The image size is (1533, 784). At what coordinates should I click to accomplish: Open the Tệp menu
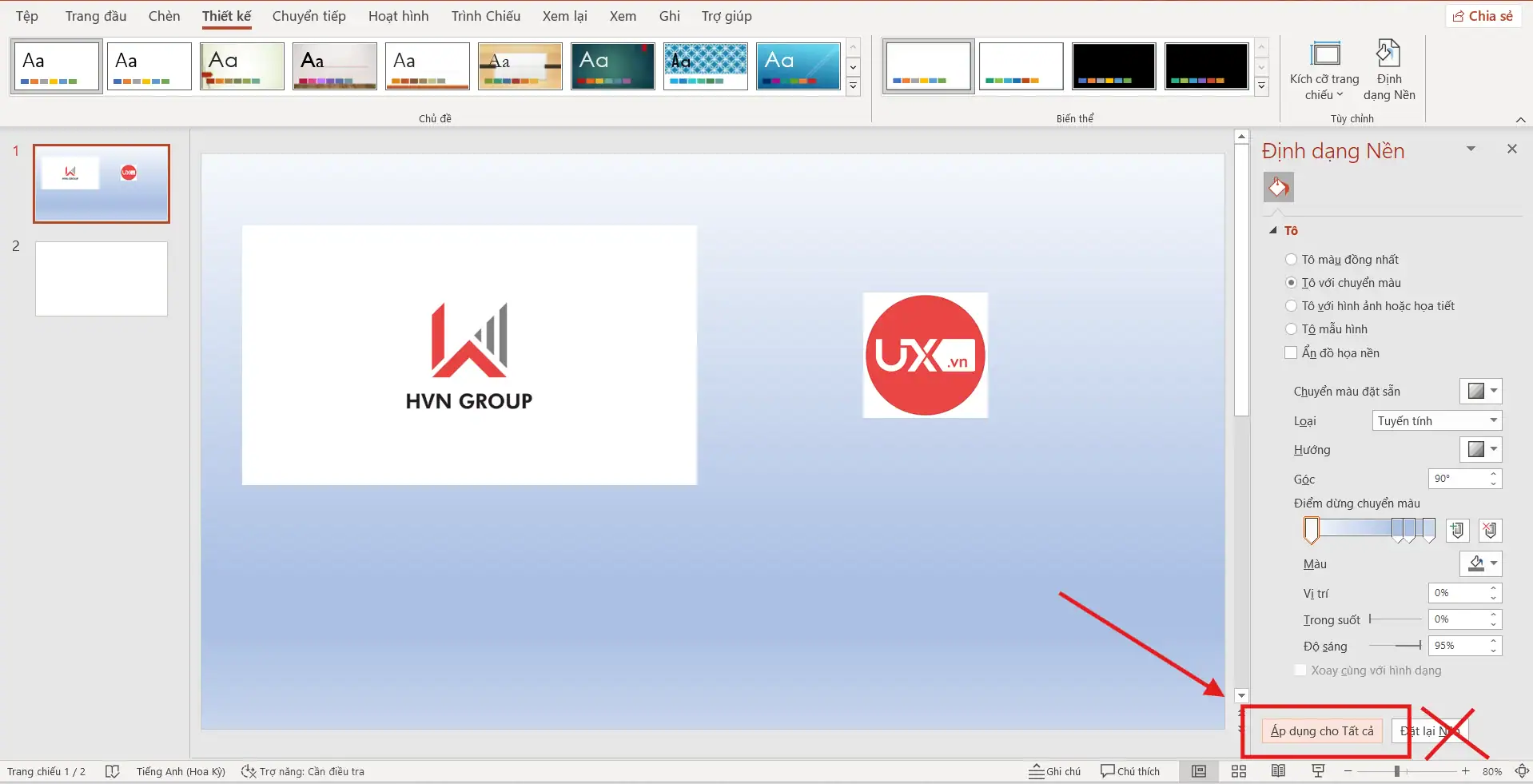26,15
